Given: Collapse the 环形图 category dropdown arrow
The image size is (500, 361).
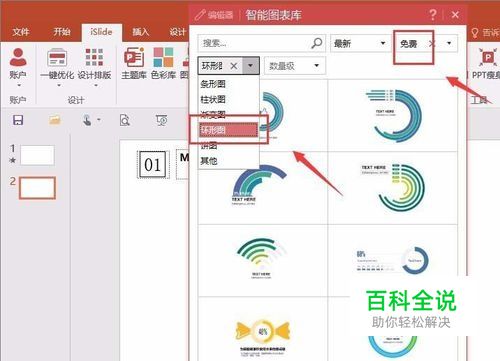Looking at the screenshot, I should pyautogui.click(x=251, y=66).
